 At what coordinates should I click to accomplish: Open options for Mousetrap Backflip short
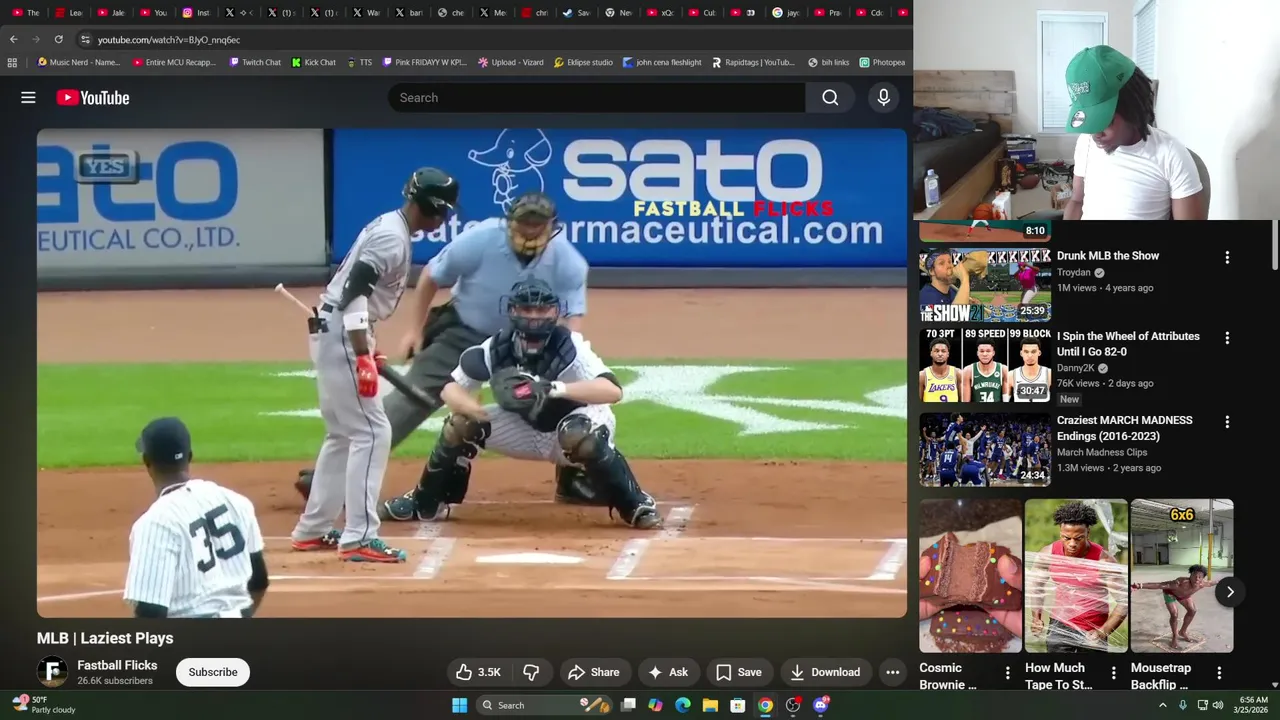click(1219, 673)
